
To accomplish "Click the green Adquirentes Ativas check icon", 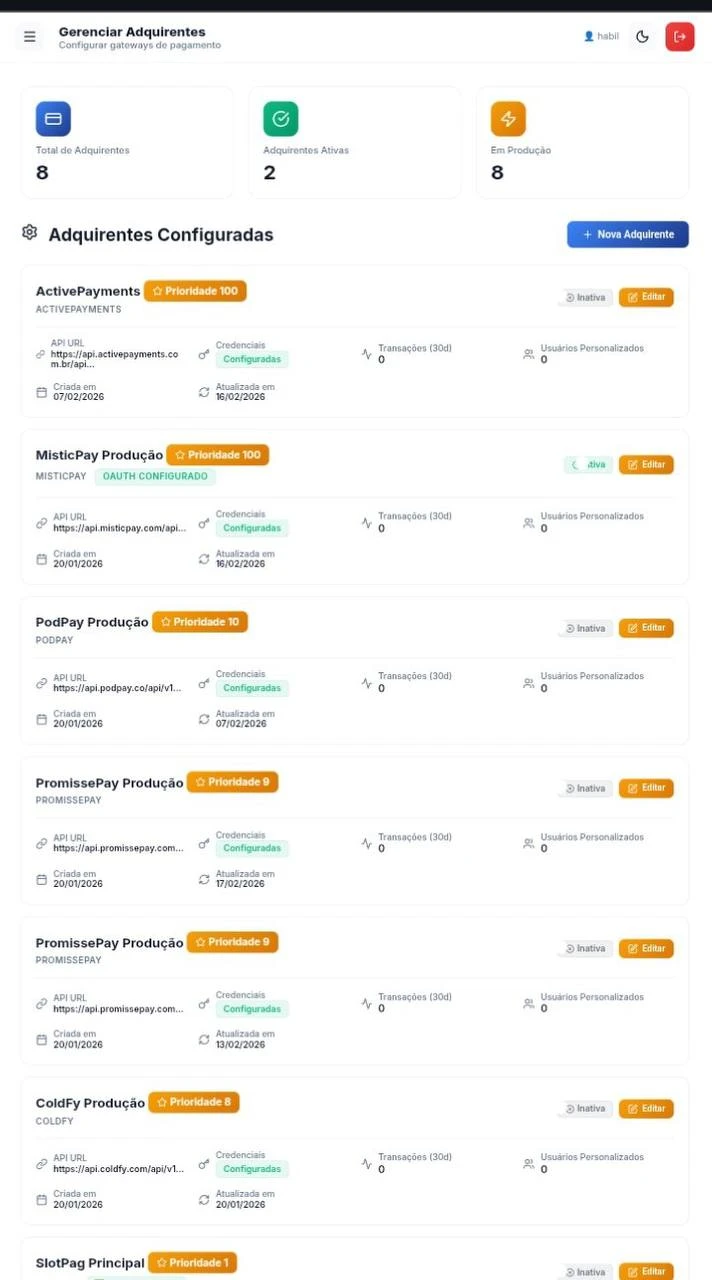I will (x=281, y=119).
